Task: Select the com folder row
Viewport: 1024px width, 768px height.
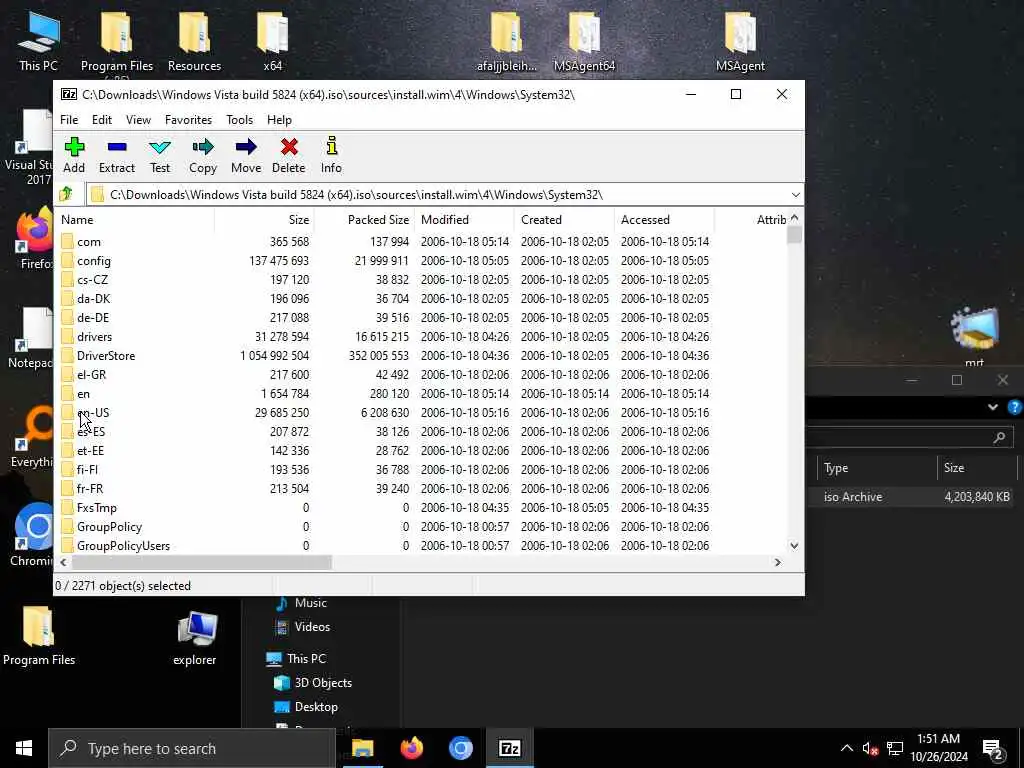Action: (422, 242)
